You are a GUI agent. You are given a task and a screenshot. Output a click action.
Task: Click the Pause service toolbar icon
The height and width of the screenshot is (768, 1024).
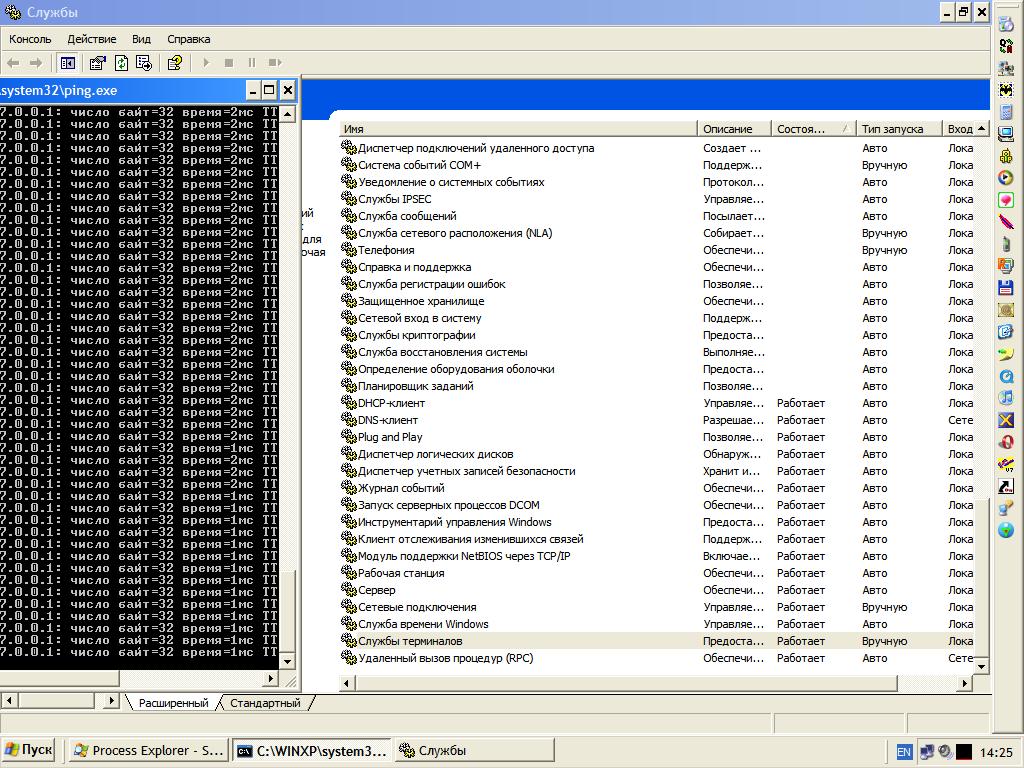251,63
